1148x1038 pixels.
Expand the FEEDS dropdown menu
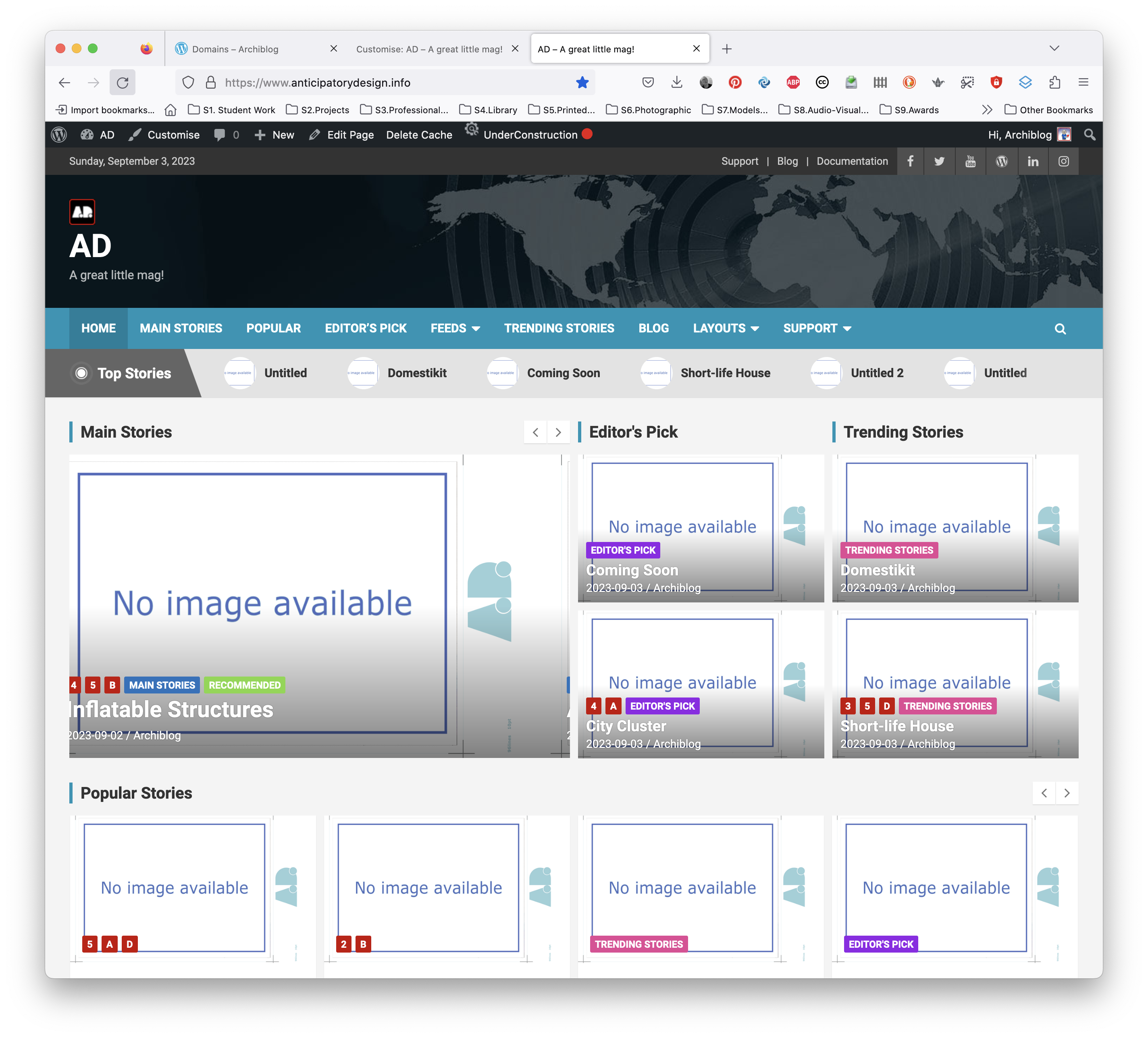point(455,328)
